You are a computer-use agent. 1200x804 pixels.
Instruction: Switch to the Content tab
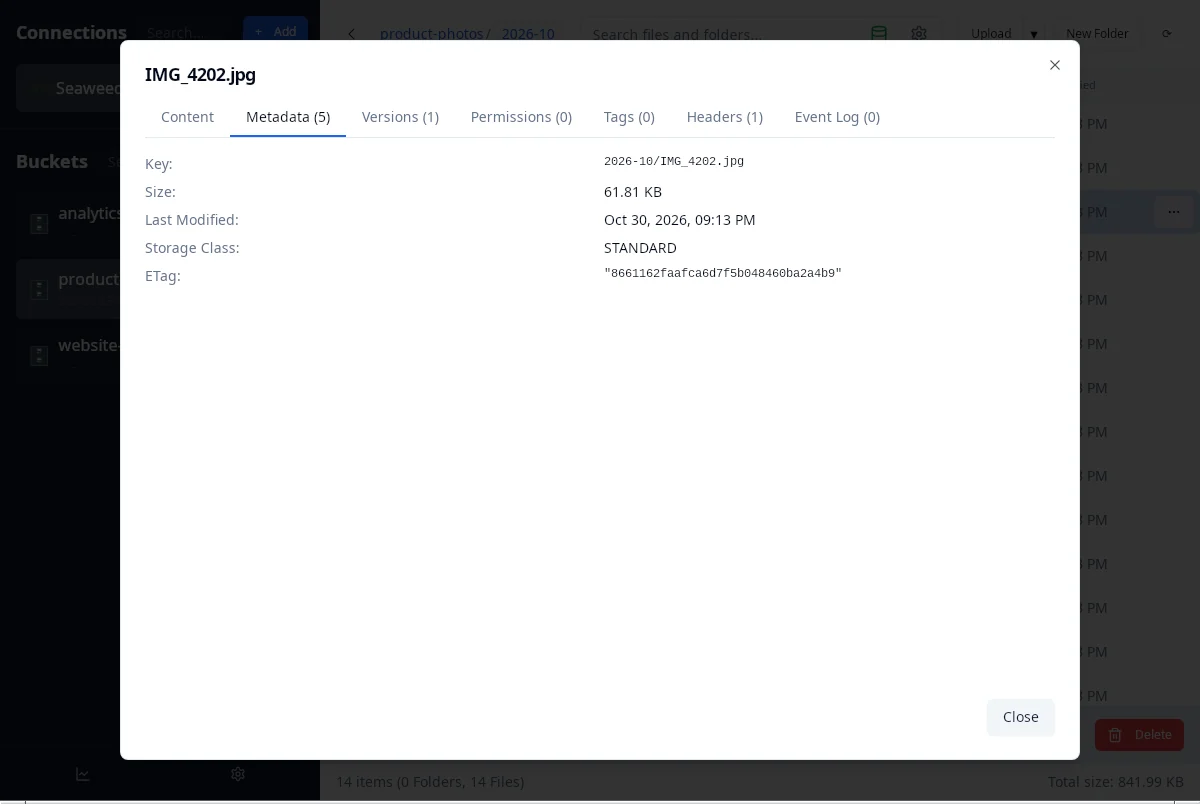(187, 117)
